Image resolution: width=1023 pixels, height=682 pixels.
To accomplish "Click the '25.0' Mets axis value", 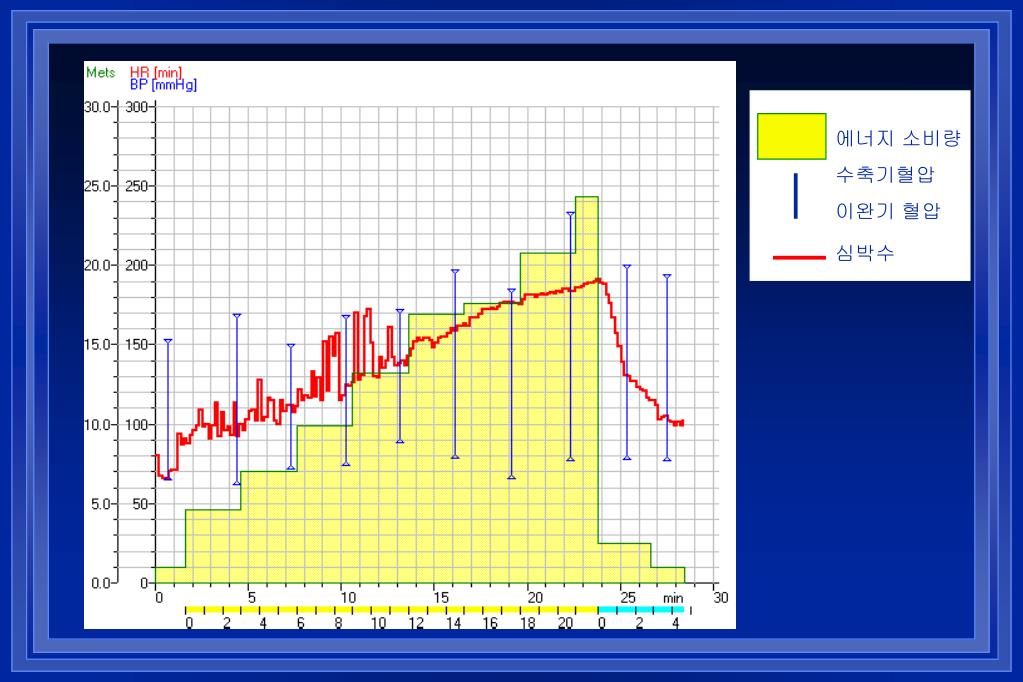I will click(x=98, y=186).
